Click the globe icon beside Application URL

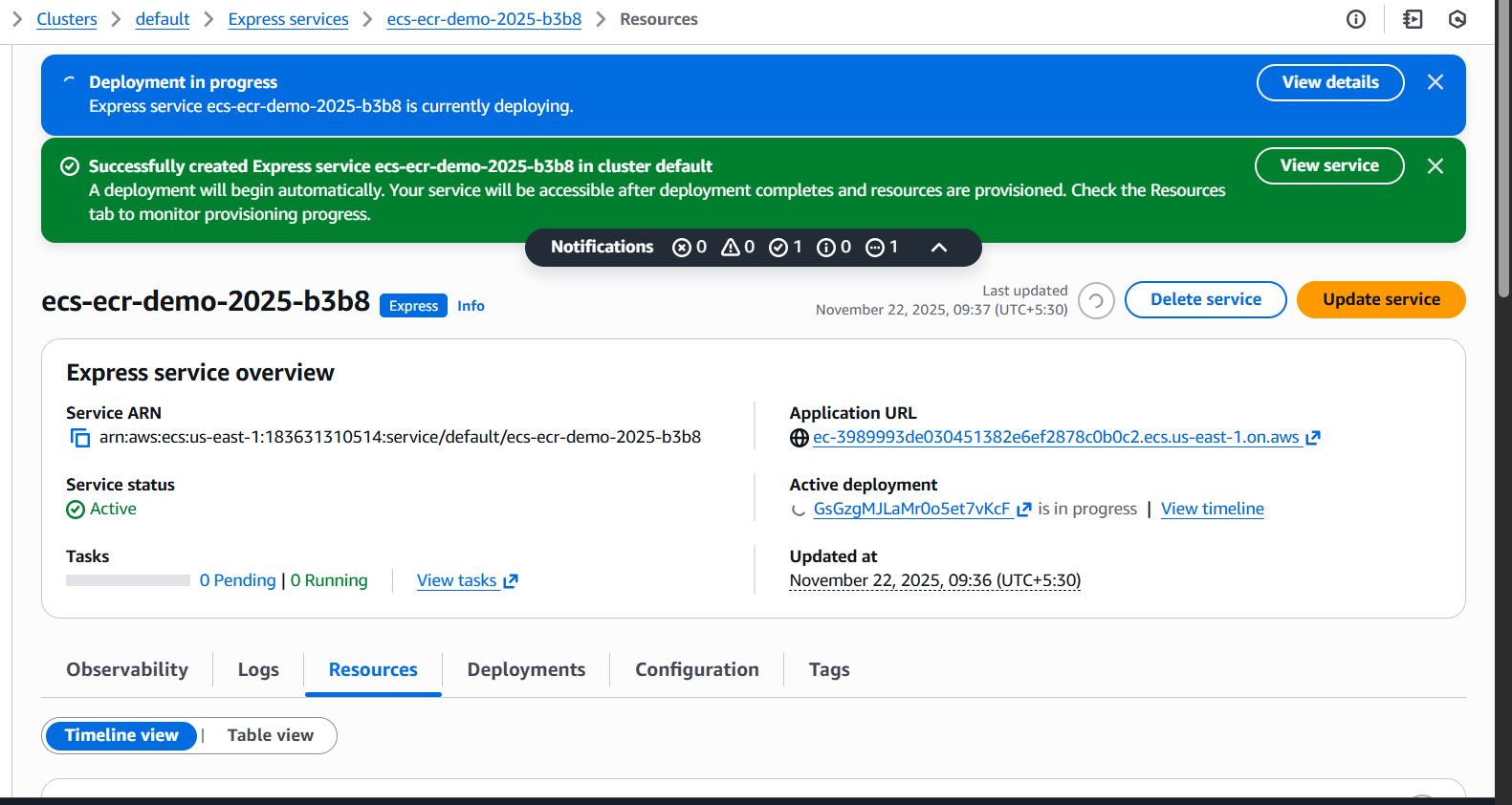[x=800, y=438]
